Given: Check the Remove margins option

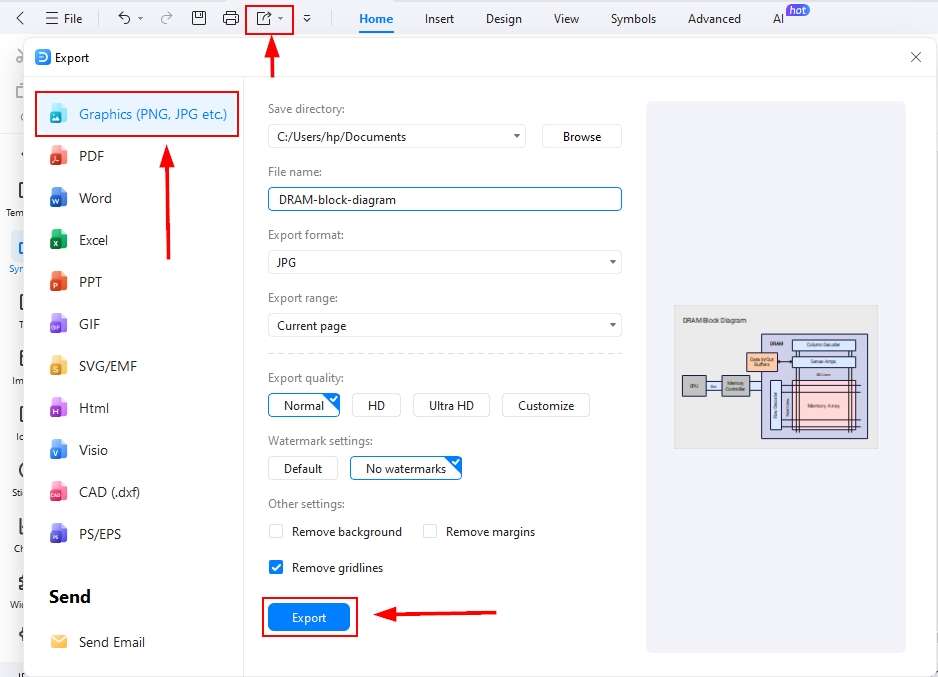Looking at the screenshot, I should (430, 531).
